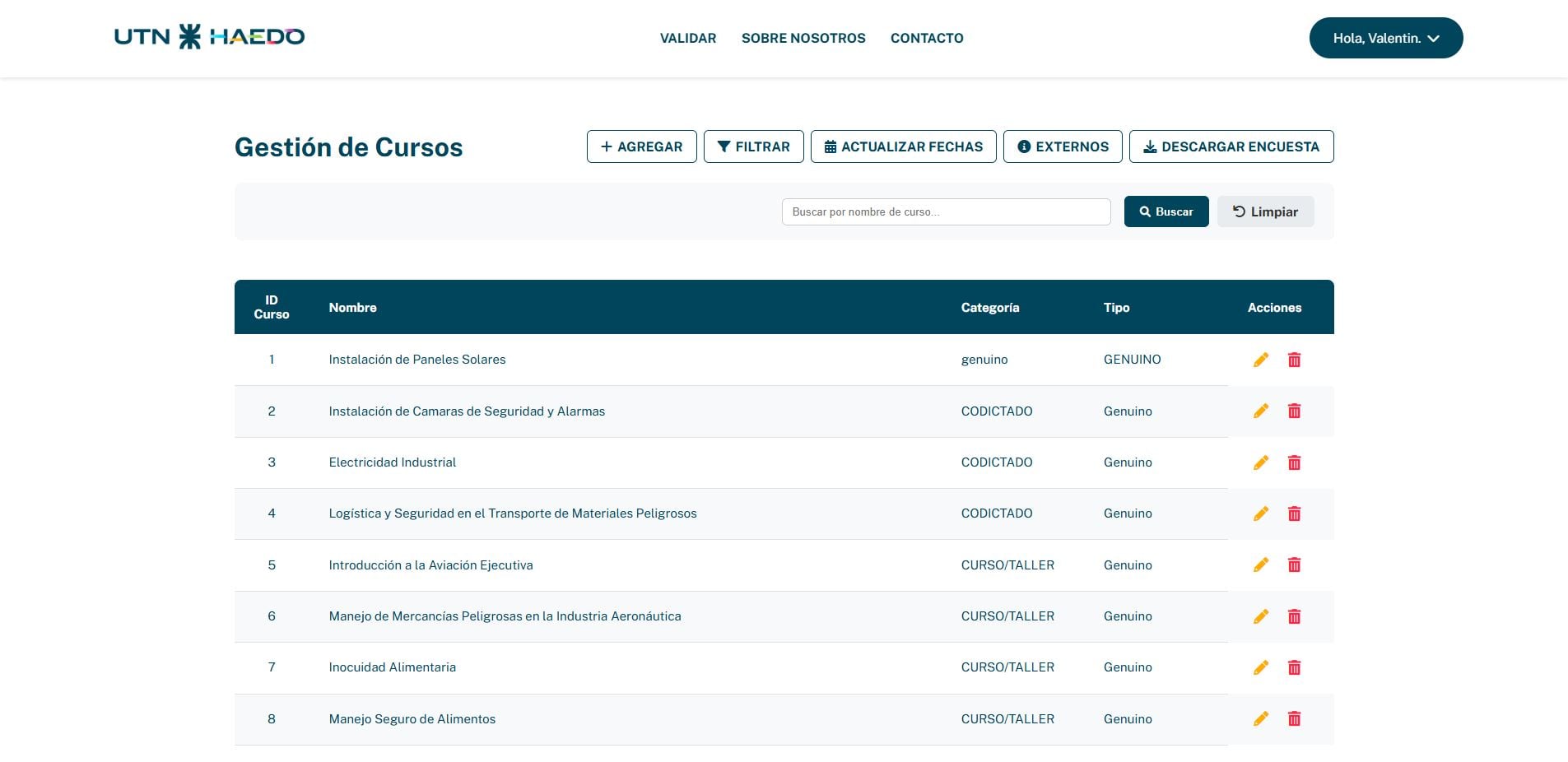Edit Manejo Seguro de Alimentos course
The image size is (1568, 762).
[1260, 718]
